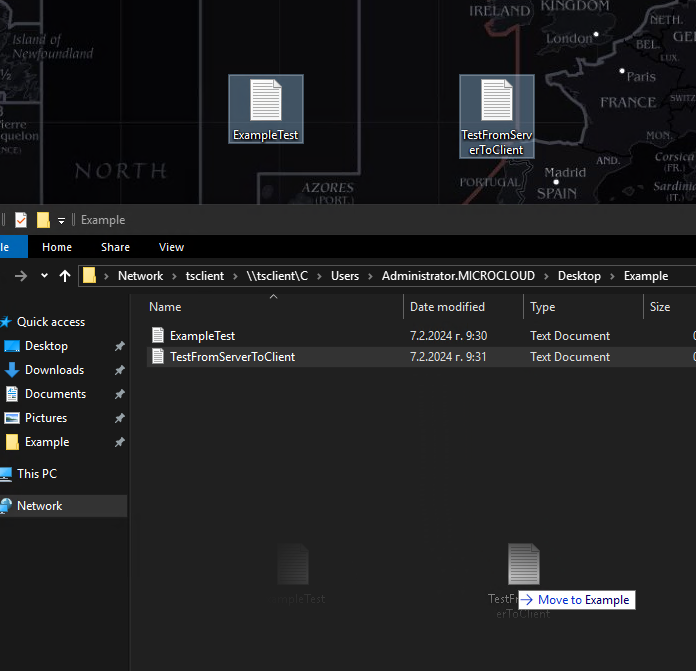Click pin icon next to Downloads
This screenshot has width=696, height=671.
click(120, 370)
